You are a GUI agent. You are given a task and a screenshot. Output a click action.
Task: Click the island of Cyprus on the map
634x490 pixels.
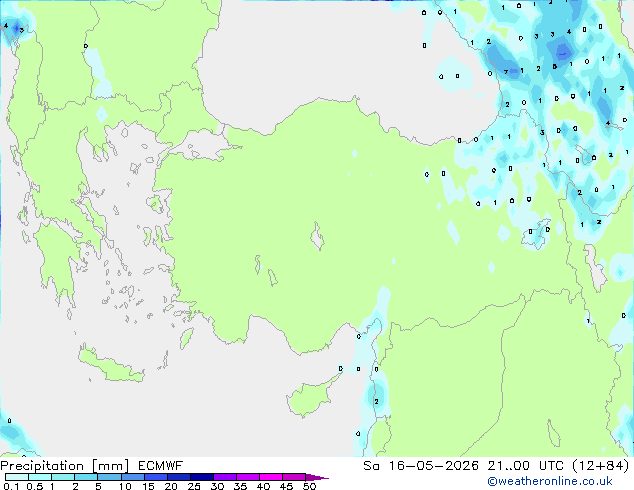click(311, 397)
